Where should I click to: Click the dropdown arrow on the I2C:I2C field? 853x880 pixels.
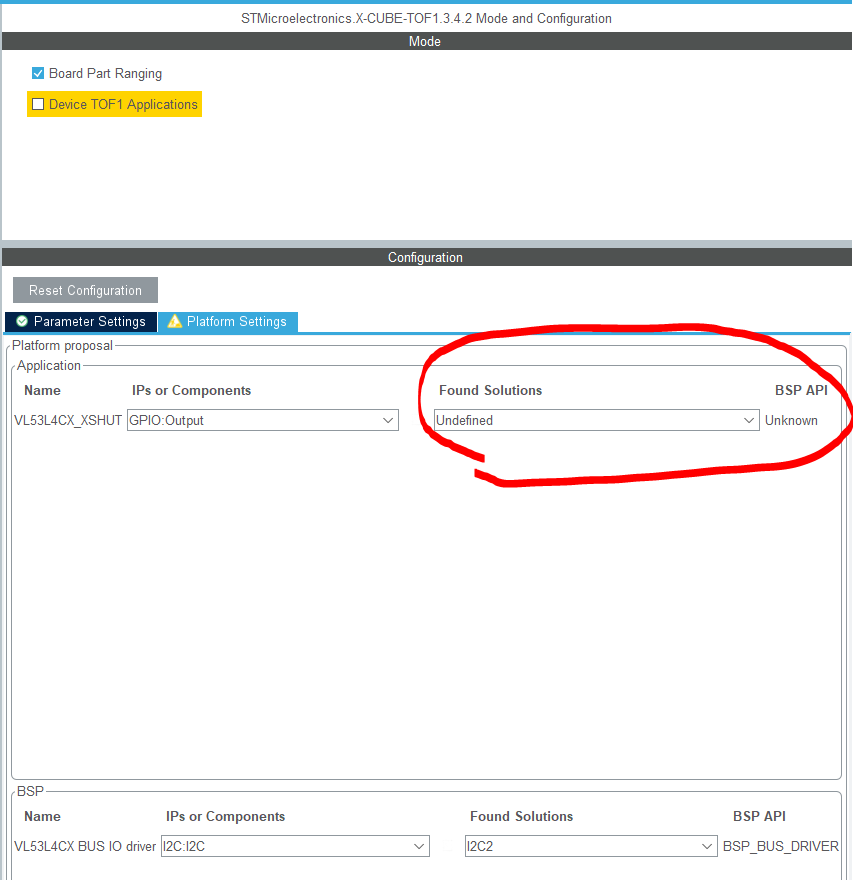click(420, 846)
